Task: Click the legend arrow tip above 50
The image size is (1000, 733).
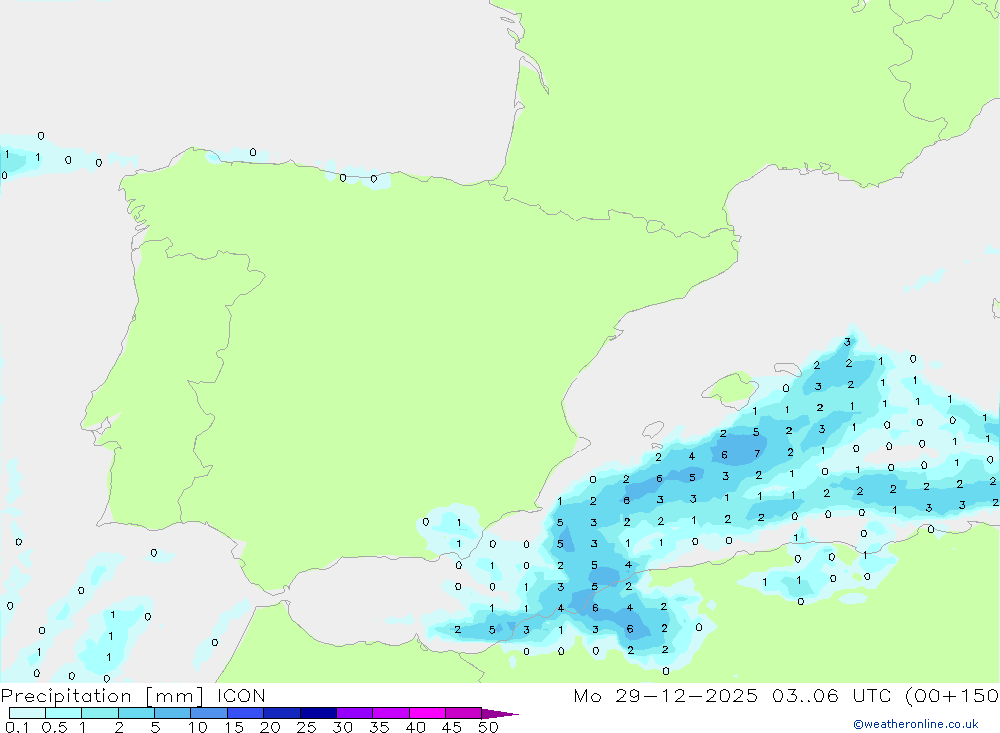Action: [x=500, y=714]
